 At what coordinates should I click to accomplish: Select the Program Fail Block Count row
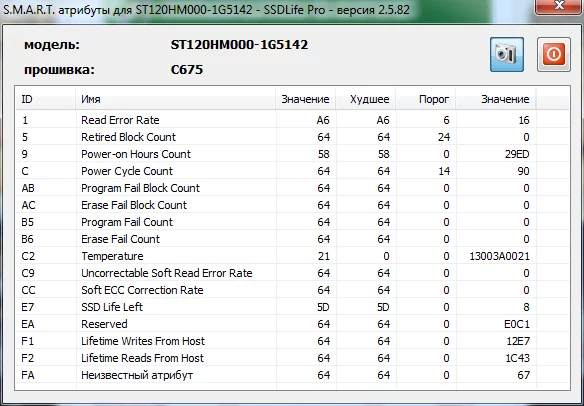(292, 188)
